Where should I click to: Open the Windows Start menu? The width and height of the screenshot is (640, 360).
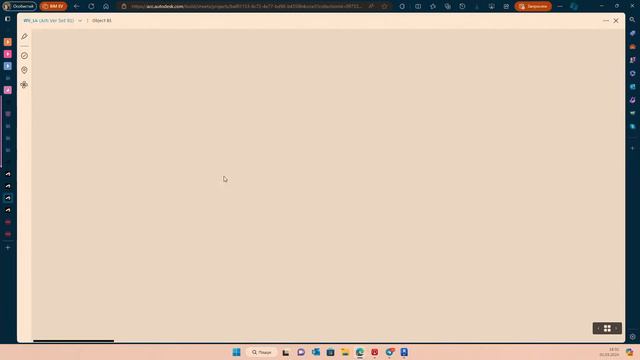pos(236,352)
